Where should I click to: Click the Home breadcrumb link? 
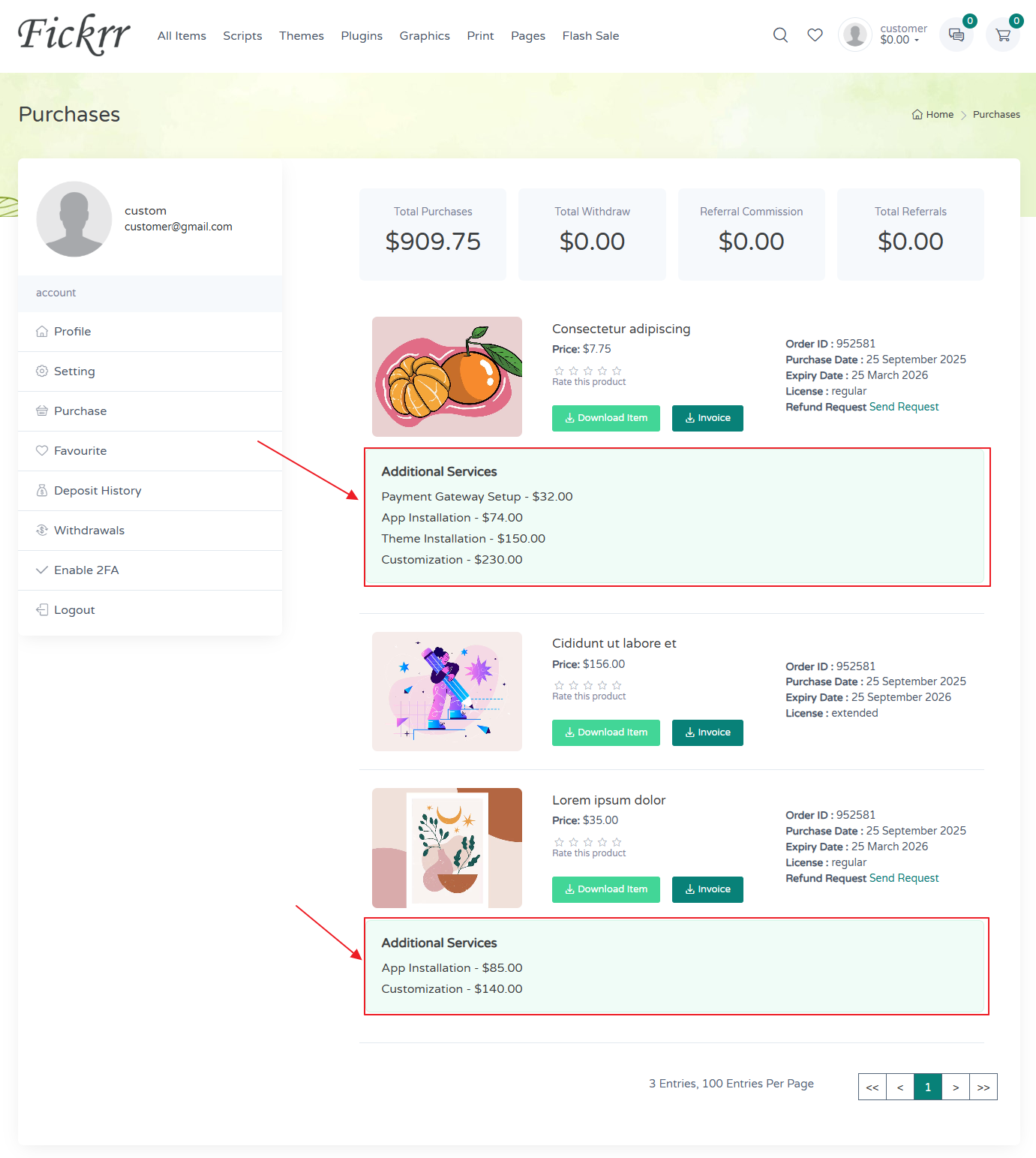pyautogui.click(x=933, y=115)
